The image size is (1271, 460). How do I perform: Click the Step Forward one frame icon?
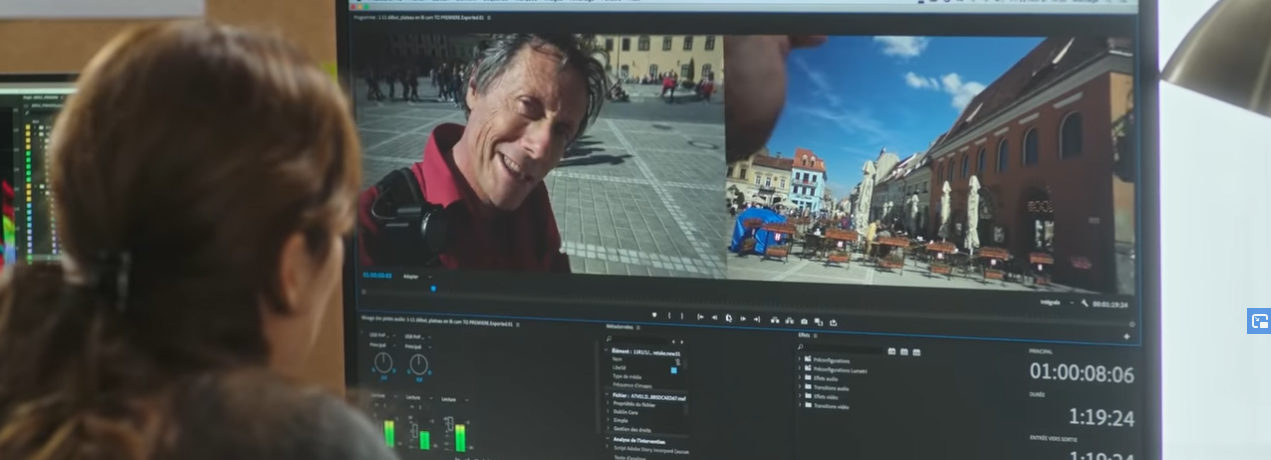(x=743, y=318)
